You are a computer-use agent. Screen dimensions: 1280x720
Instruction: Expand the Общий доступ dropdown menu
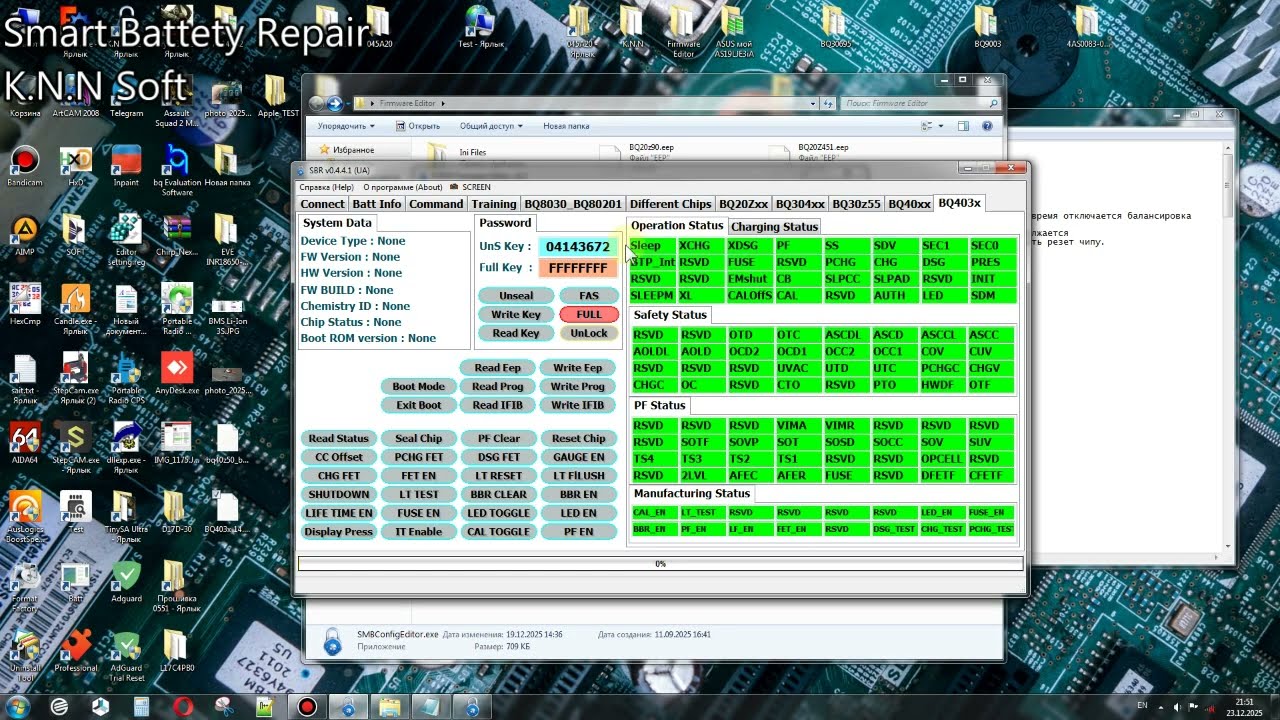tap(491, 126)
